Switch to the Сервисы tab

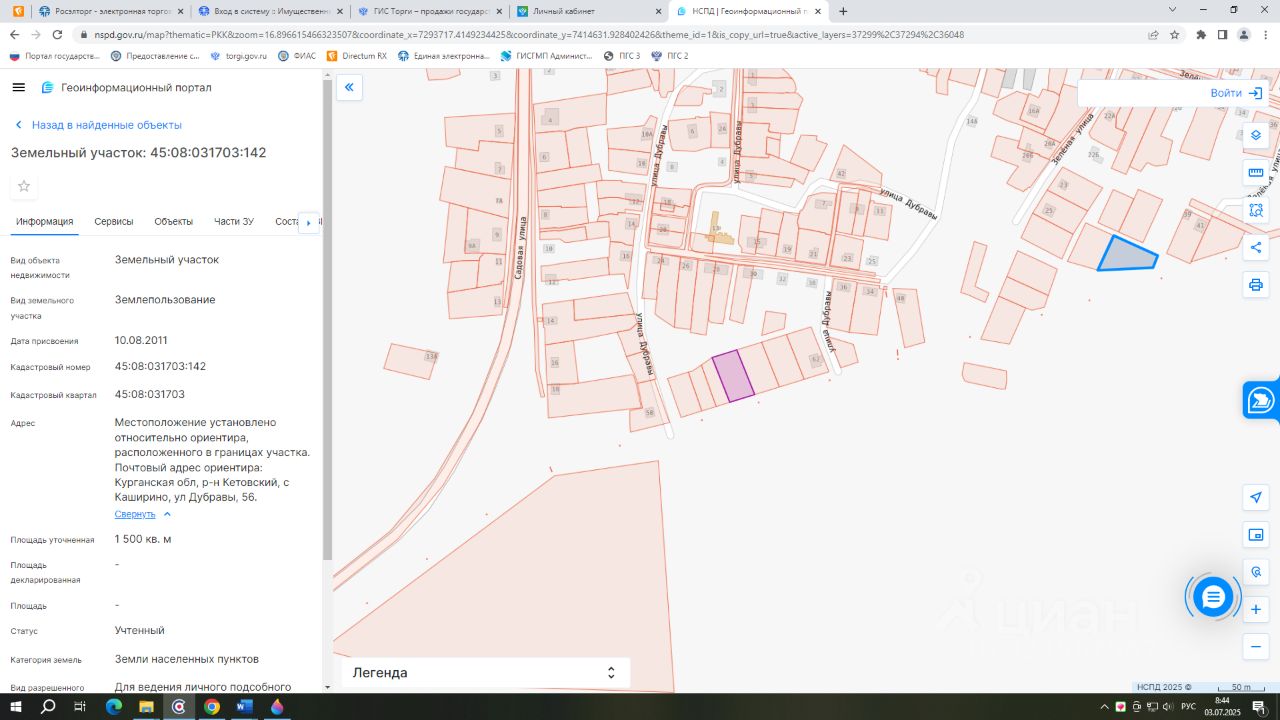pos(114,222)
